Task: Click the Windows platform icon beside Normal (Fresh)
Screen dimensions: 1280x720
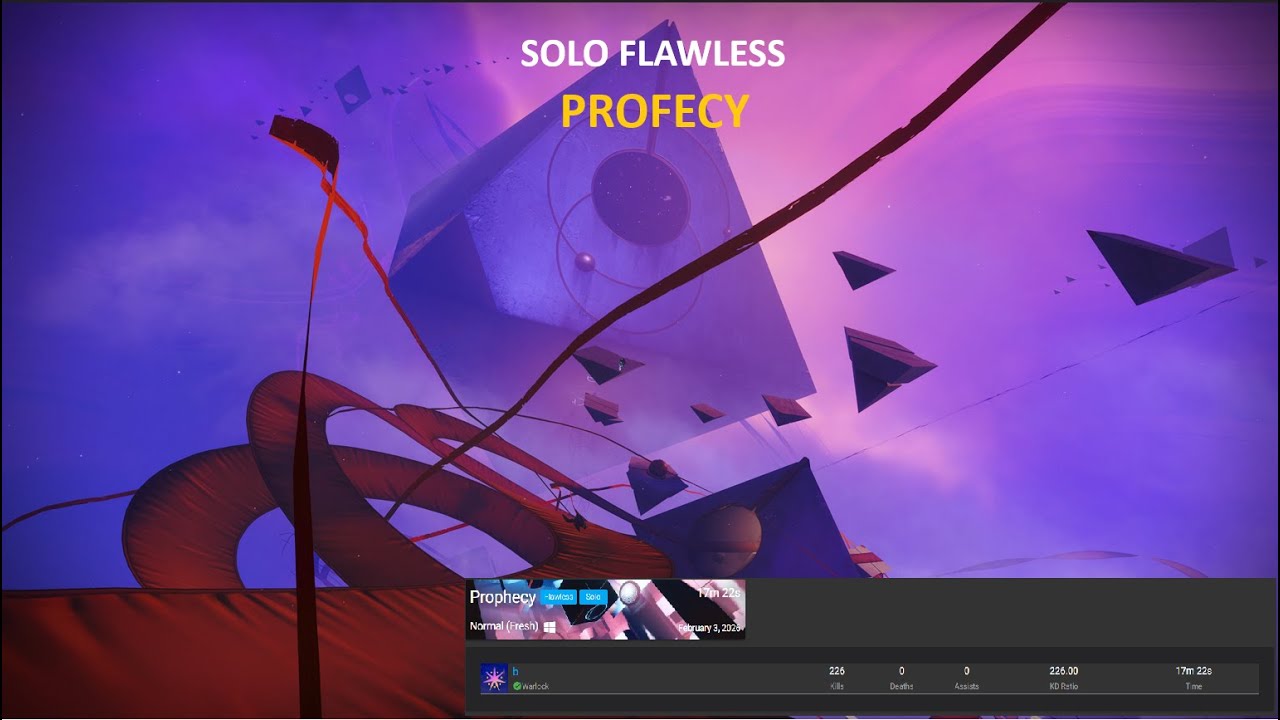Action: (549, 626)
